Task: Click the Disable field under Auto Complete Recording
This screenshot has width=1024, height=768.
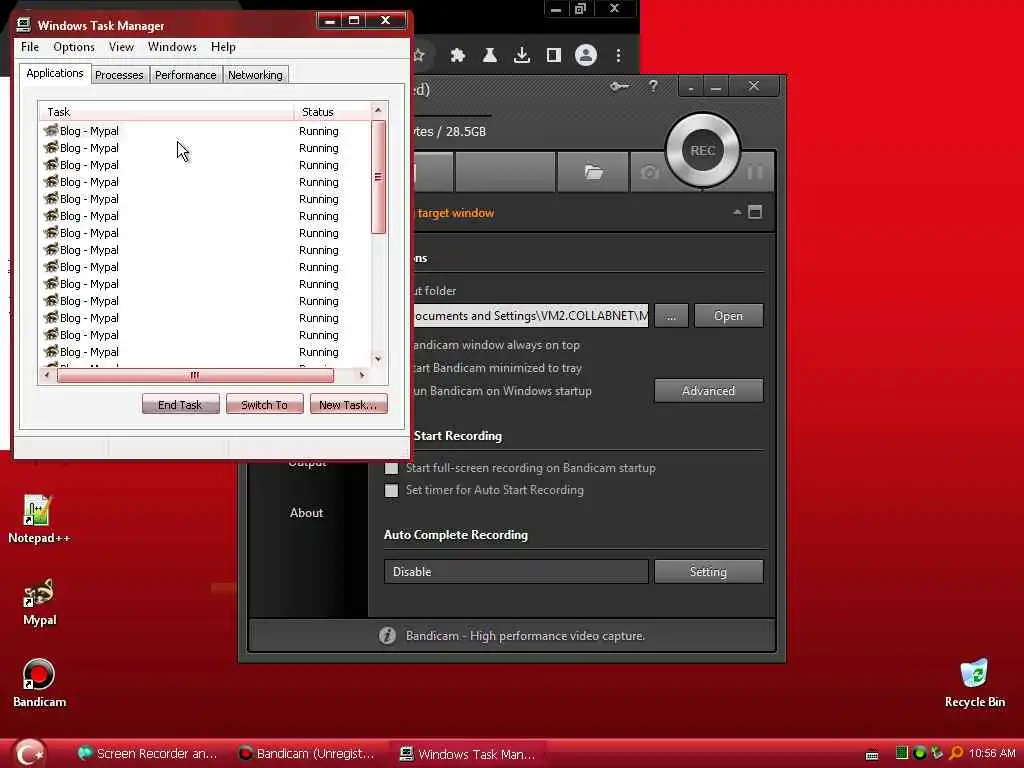Action: 516,571
